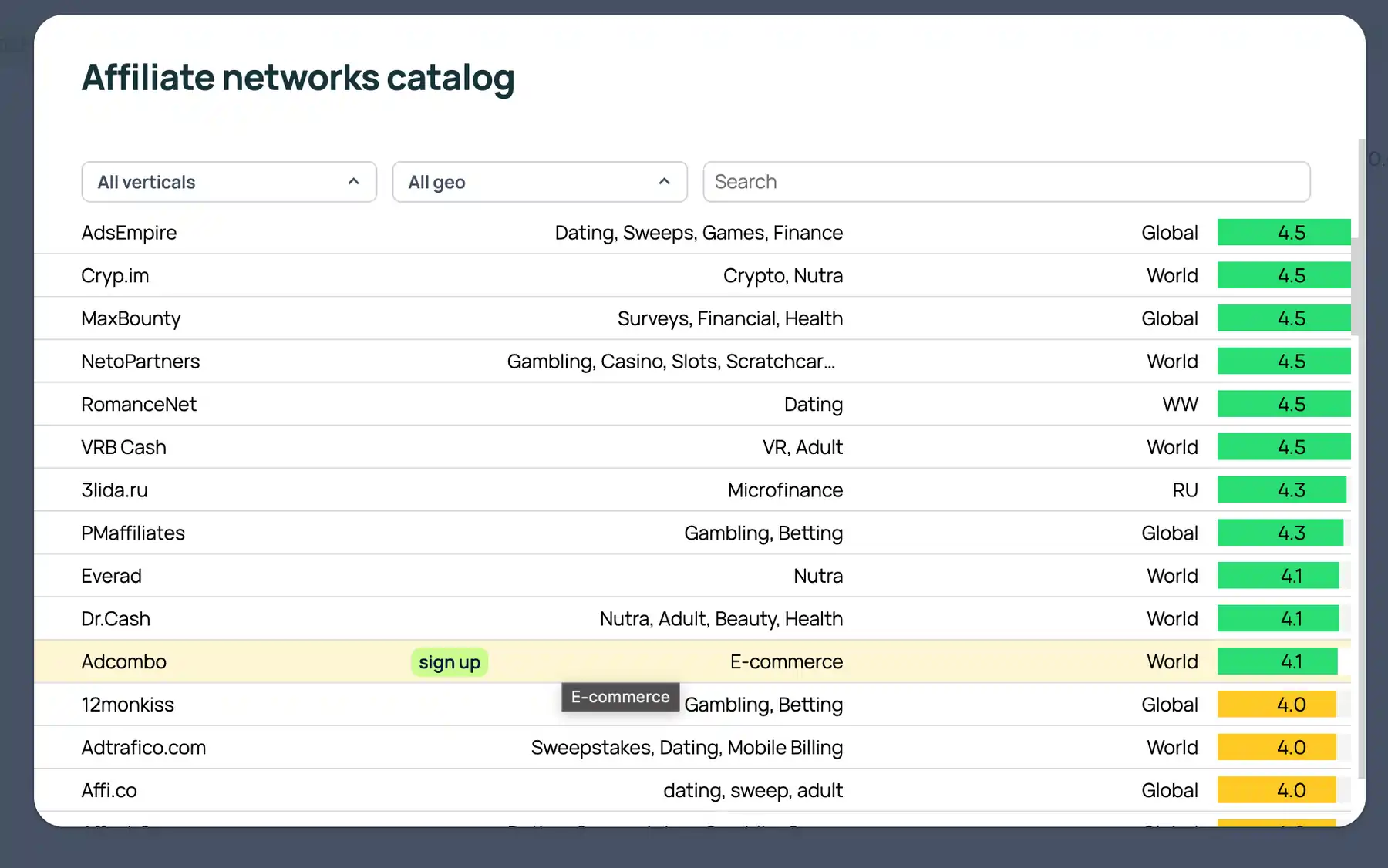1388x868 pixels.
Task: Click the 4.5 rating bar for AdsEmpire
Action: [x=1284, y=233]
